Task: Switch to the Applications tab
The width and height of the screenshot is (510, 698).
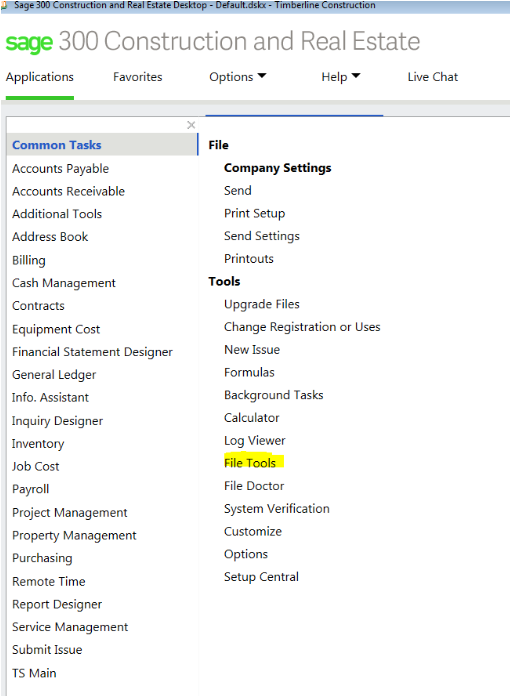Action: click(40, 77)
